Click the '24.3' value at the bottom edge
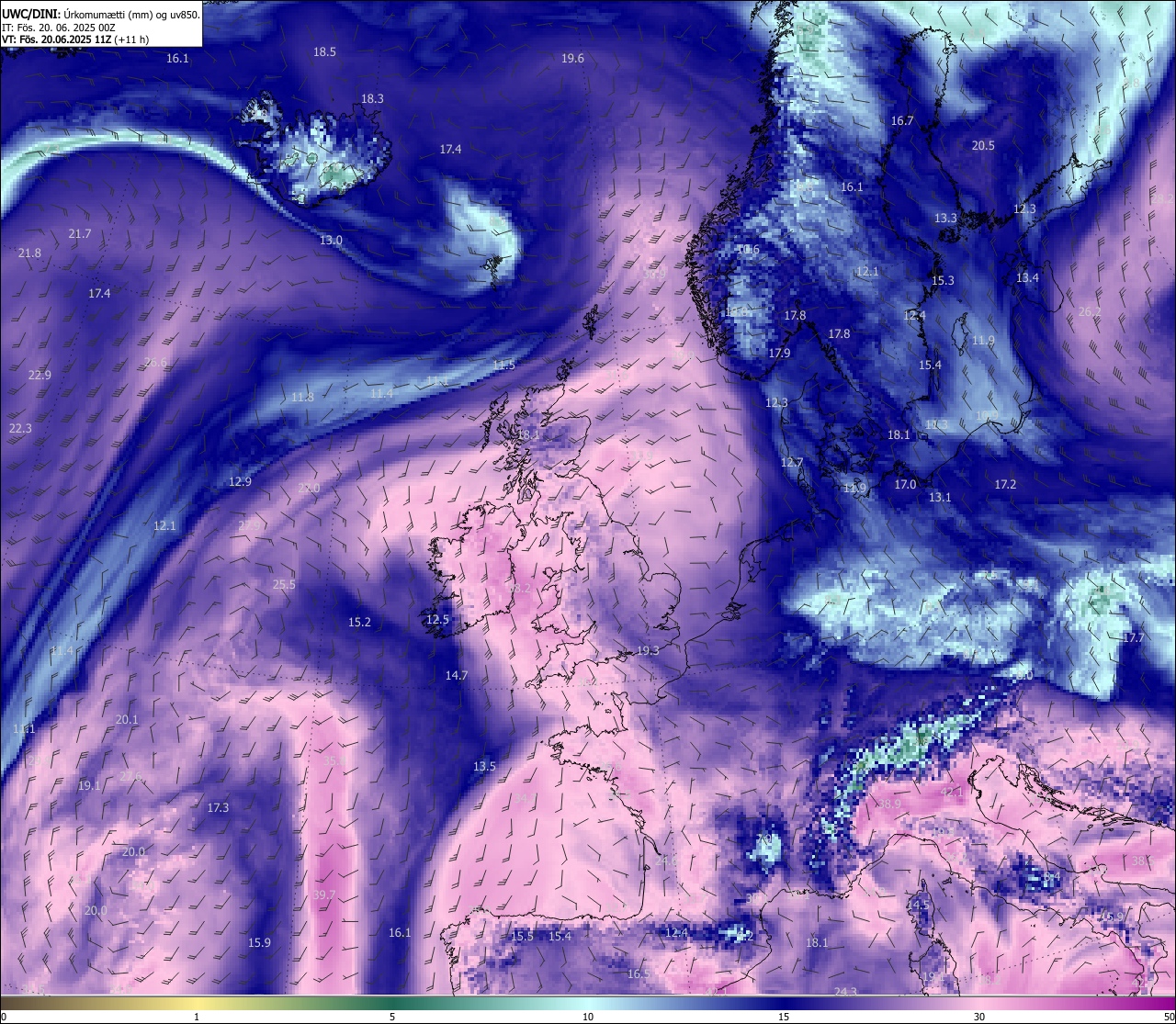The image size is (1176, 1024). tap(845, 992)
